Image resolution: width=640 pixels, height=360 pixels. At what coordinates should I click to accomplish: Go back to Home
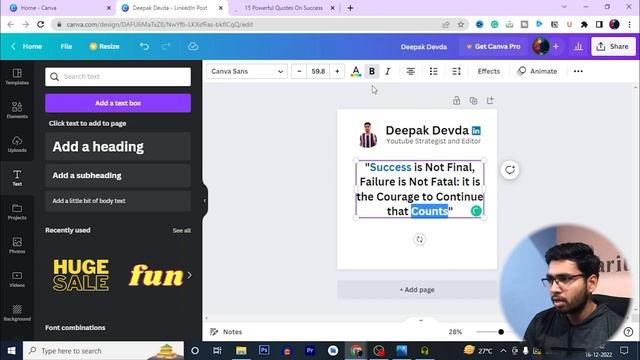pos(27,47)
